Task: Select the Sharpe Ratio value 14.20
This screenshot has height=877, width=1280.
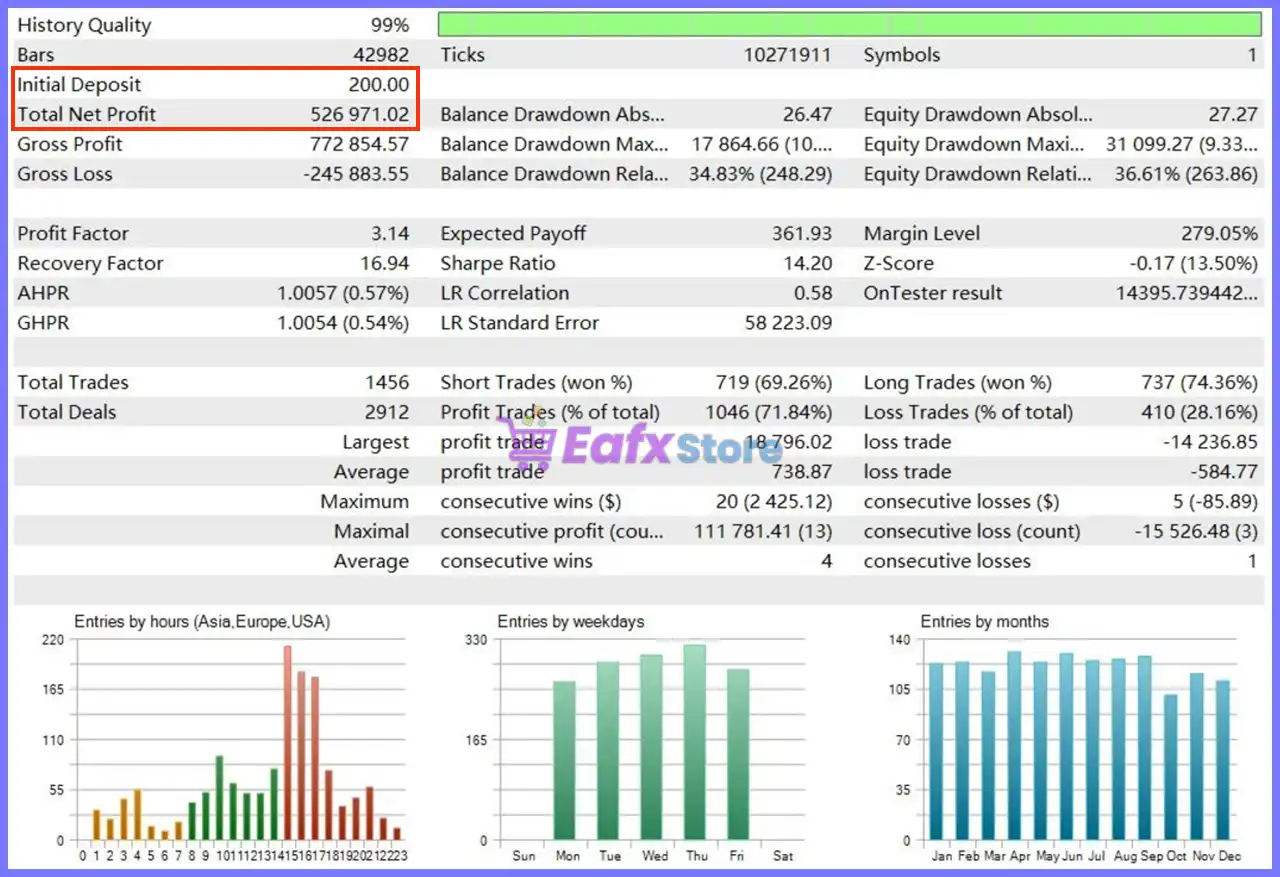Action: [808, 264]
